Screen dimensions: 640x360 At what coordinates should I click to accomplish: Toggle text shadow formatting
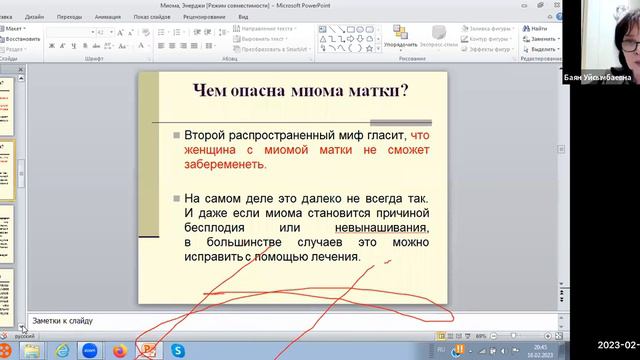pos(85,46)
